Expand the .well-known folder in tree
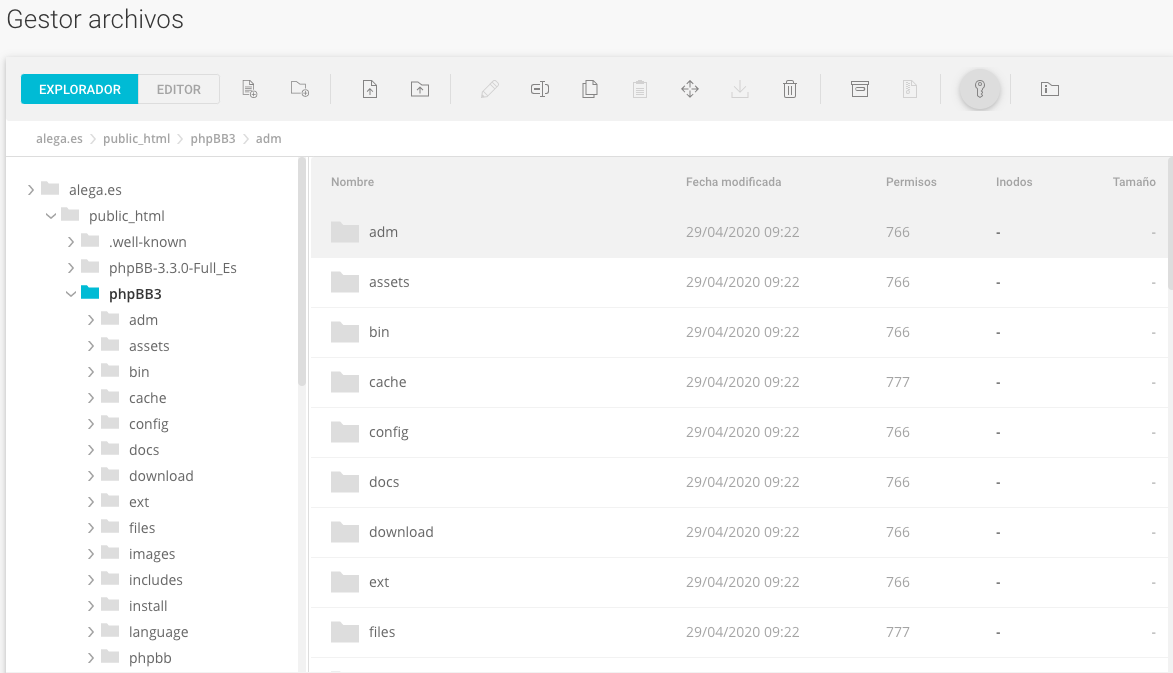1173x673 pixels. (x=71, y=242)
